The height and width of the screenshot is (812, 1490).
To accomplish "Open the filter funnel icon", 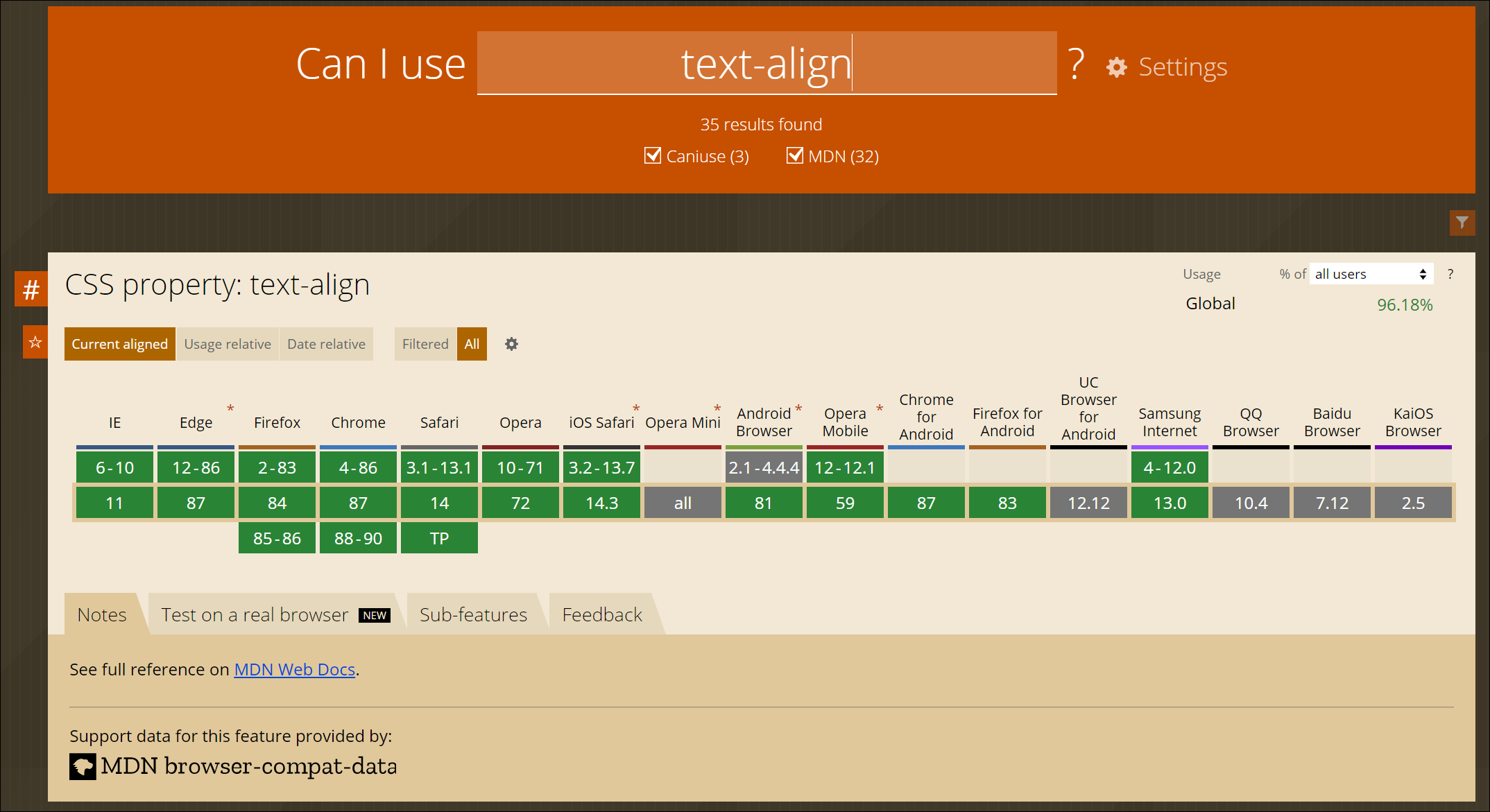I will 1462,223.
